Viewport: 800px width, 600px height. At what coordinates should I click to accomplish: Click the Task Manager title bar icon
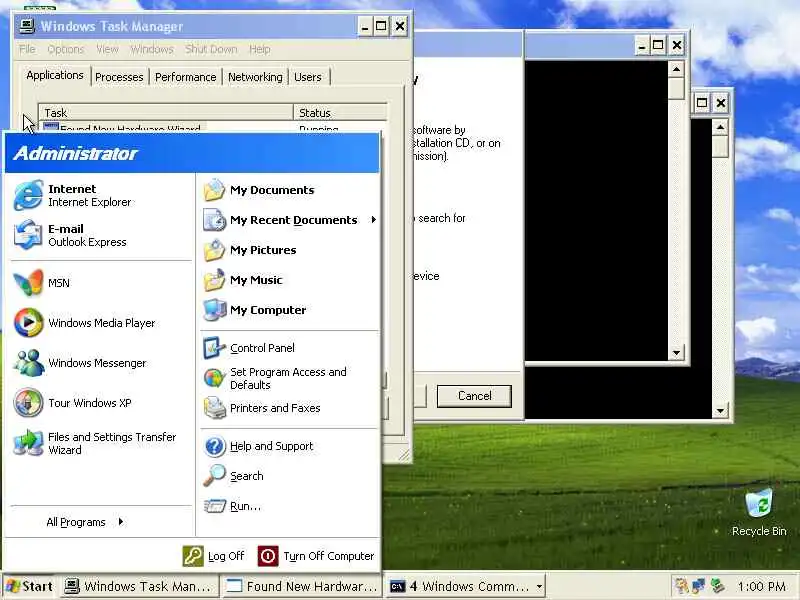click(x=27, y=26)
